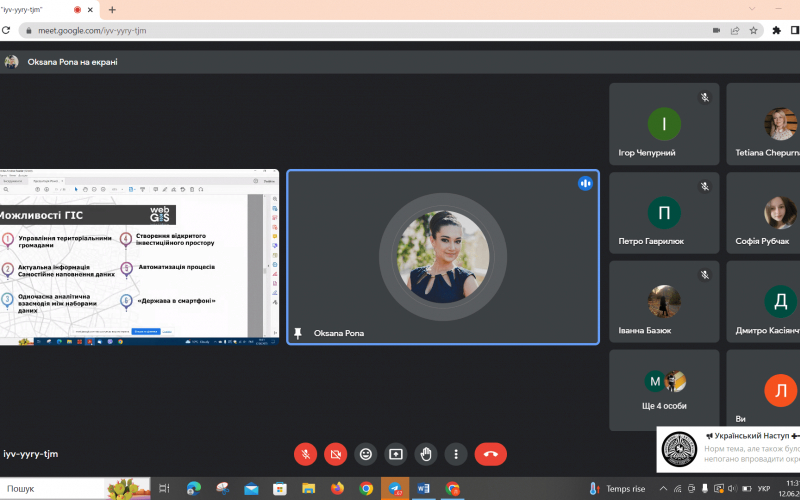The height and width of the screenshot is (500, 800).
Task: Open a new browser tab
Action: click(112, 9)
